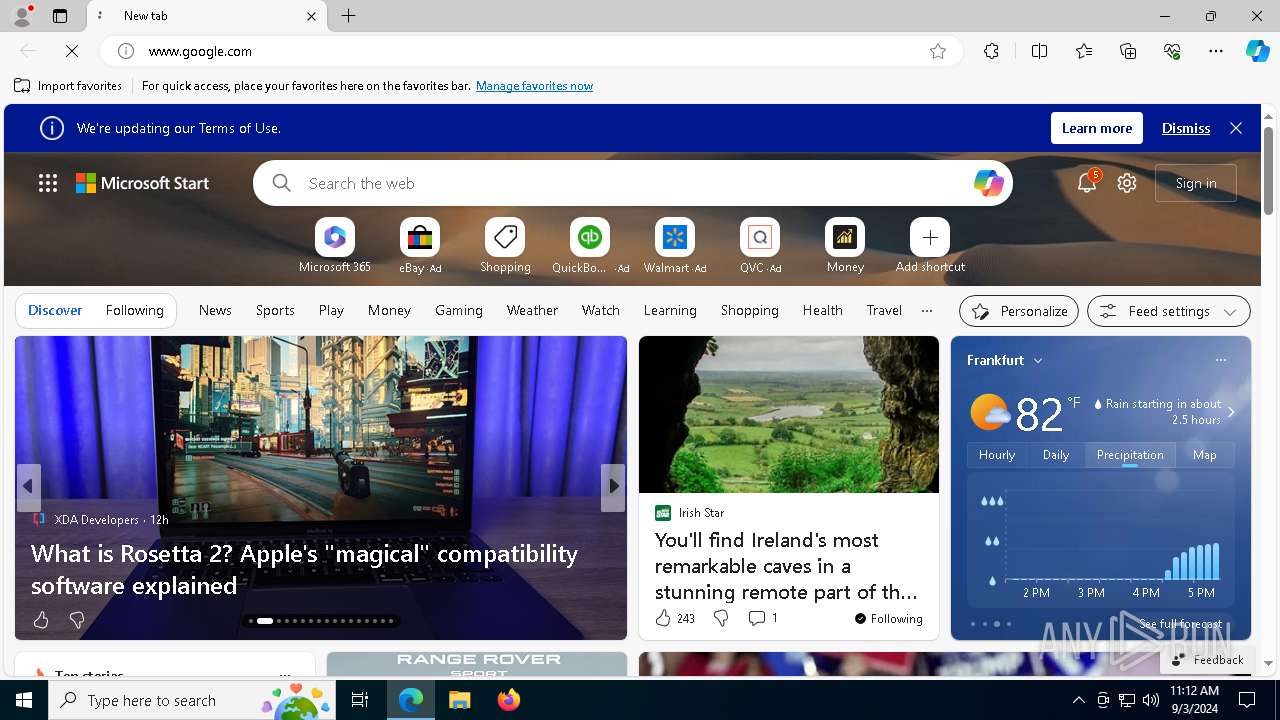Open the Windows Start menu

tap(24, 700)
